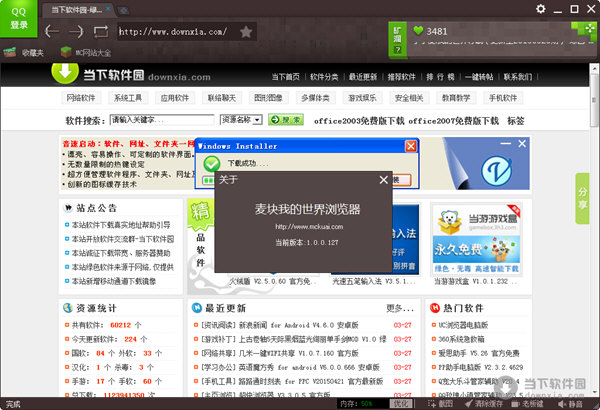Minimize the banner ad with the dash icon
The width and height of the screenshot is (600, 410).
506,144
